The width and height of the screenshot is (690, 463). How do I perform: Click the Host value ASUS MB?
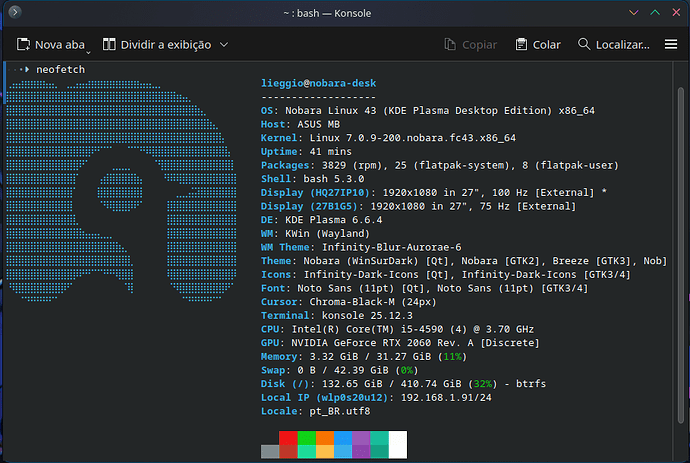[x=319, y=124]
